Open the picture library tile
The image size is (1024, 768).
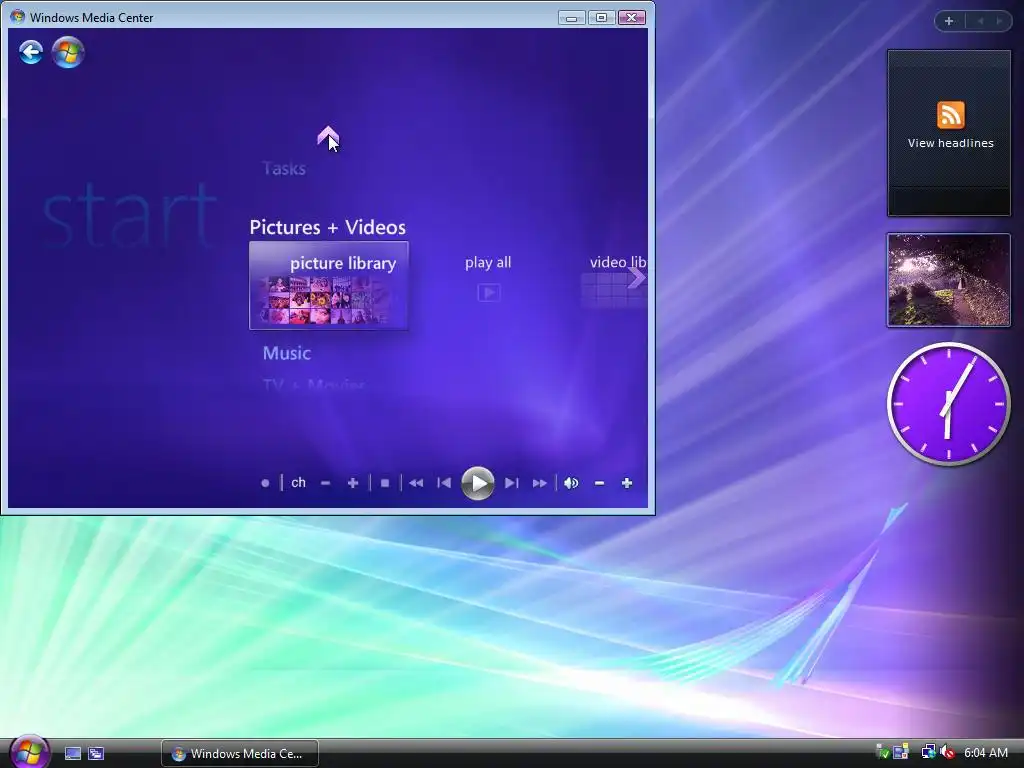[x=328, y=285]
